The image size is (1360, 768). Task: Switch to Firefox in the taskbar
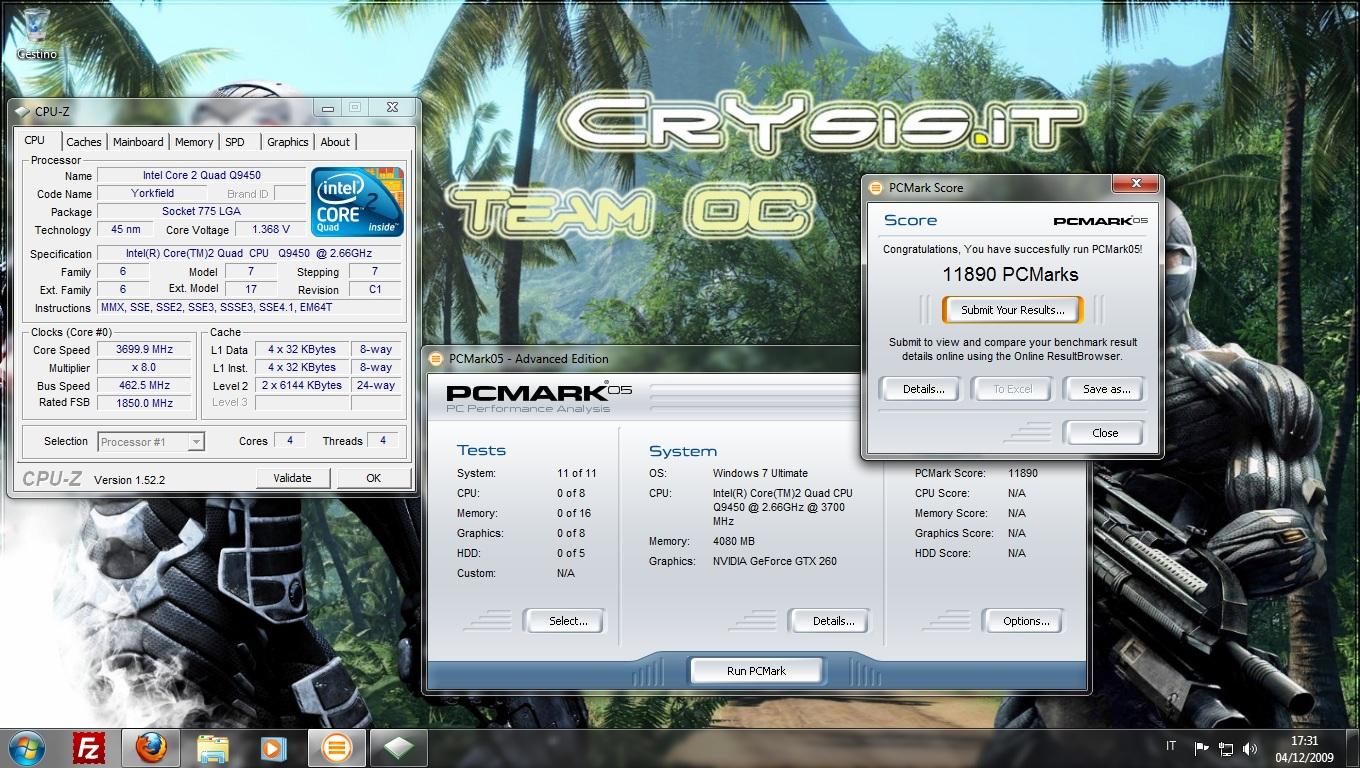[x=151, y=748]
